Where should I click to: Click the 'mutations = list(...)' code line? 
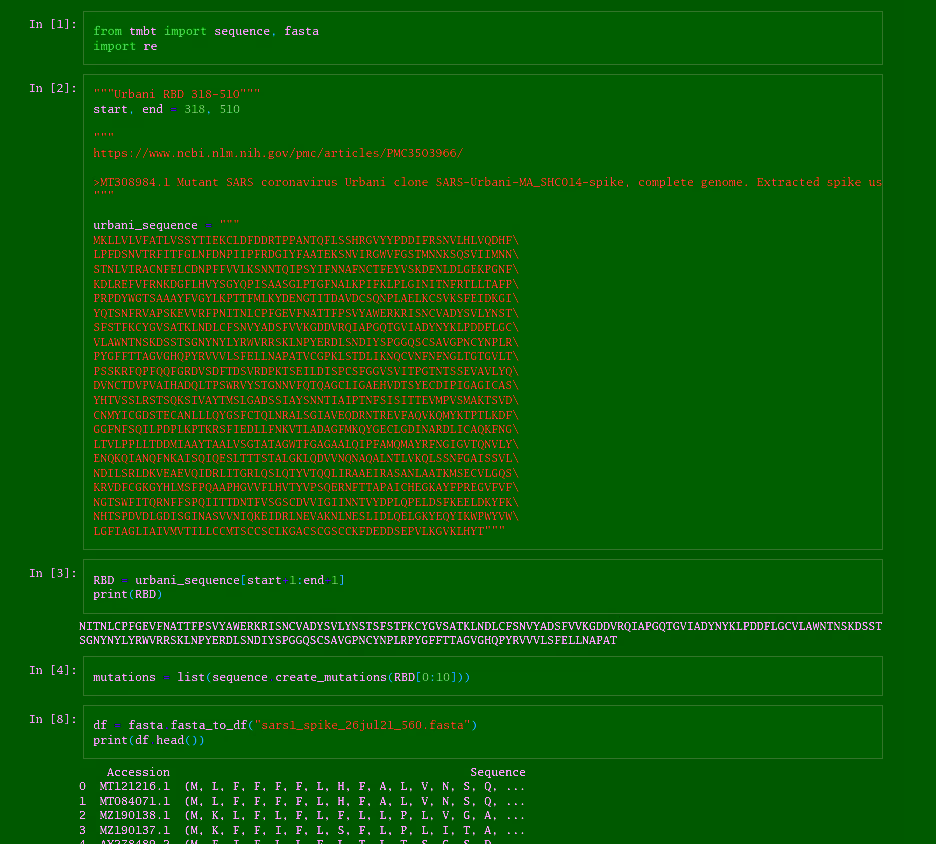pyautogui.click(x=281, y=677)
